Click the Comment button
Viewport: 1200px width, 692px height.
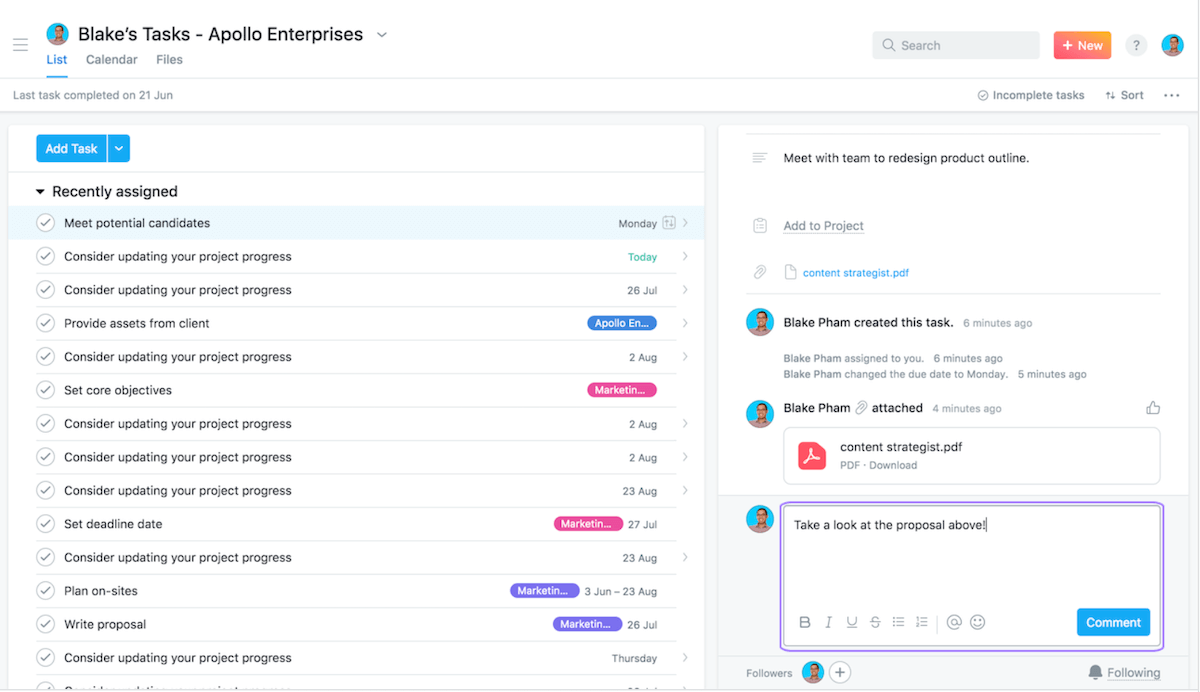(1113, 622)
